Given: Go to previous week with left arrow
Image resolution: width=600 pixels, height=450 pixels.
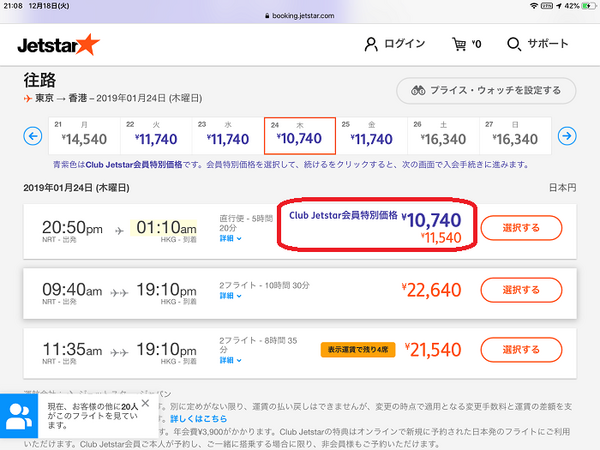Looking at the screenshot, I should (x=33, y=136).
